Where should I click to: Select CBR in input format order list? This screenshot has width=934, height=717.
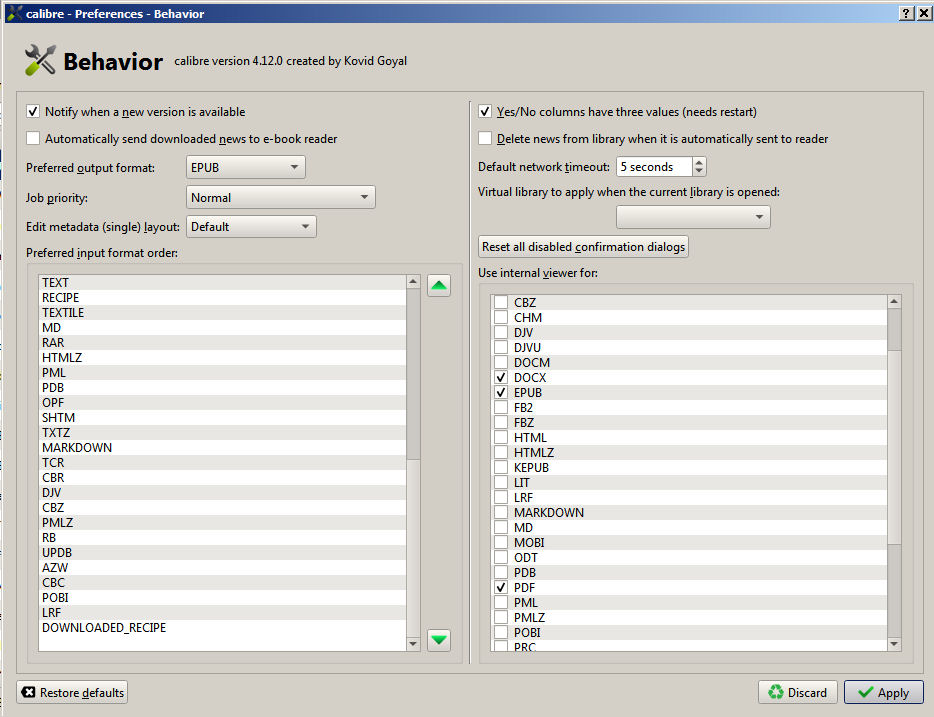(222, 478)
